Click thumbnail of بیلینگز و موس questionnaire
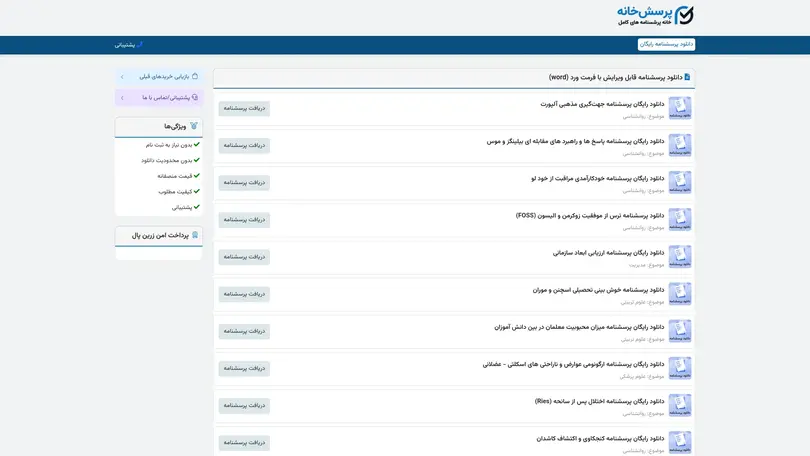Viewport: 810px width, 456px height. (680, 145)
